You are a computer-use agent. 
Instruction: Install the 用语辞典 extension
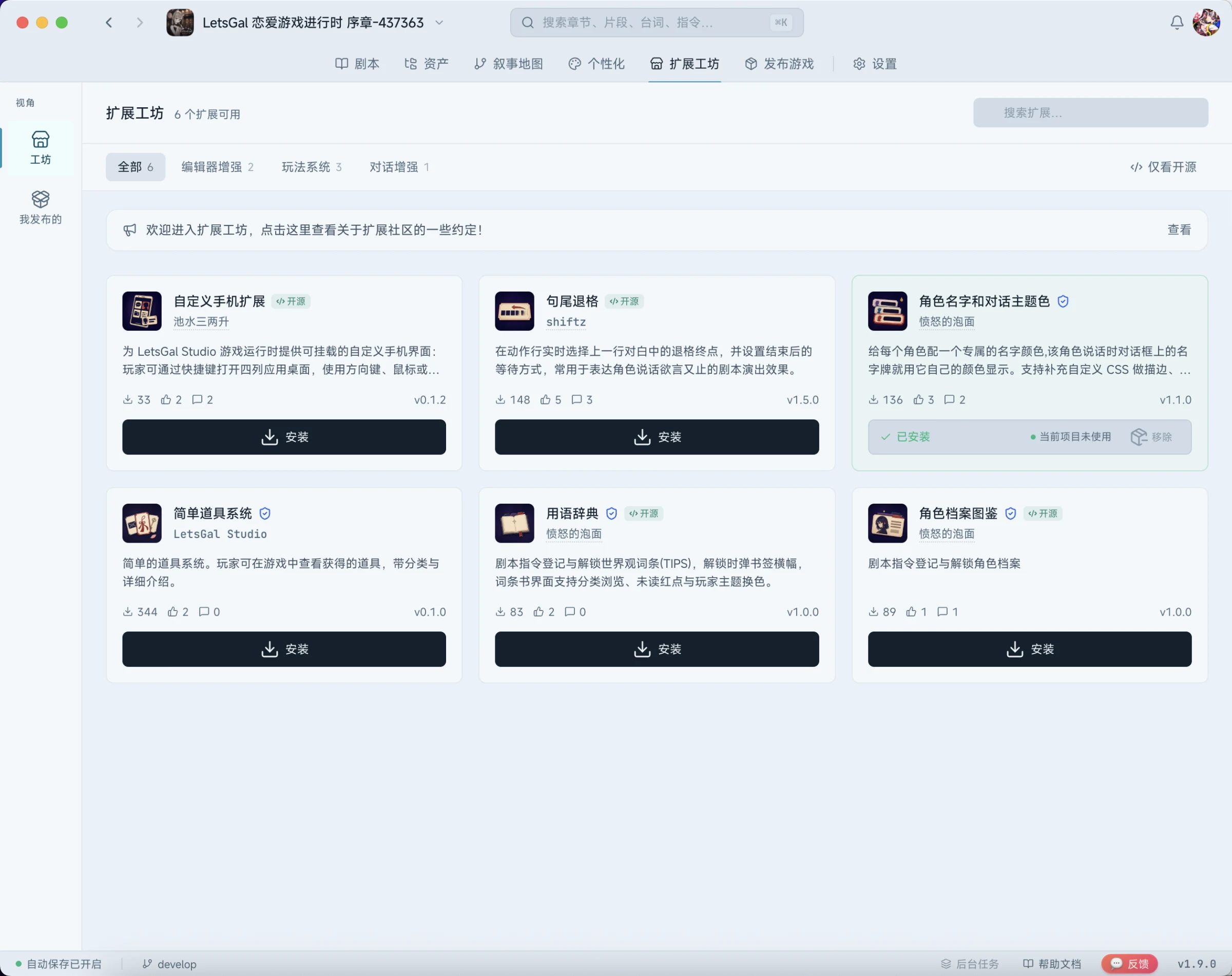pos(657,649)
